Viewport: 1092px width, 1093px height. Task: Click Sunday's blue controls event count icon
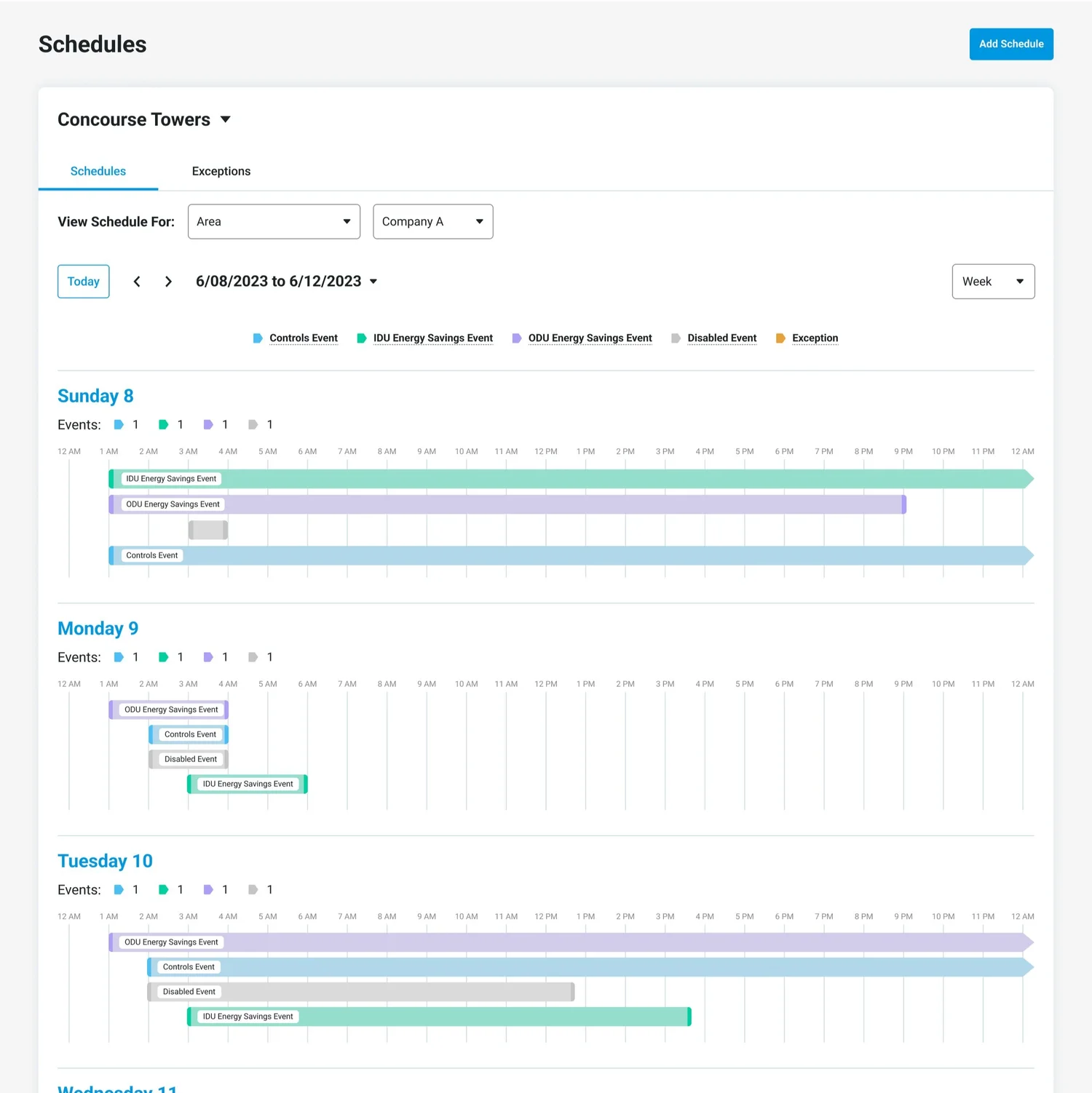coord(119,424)
